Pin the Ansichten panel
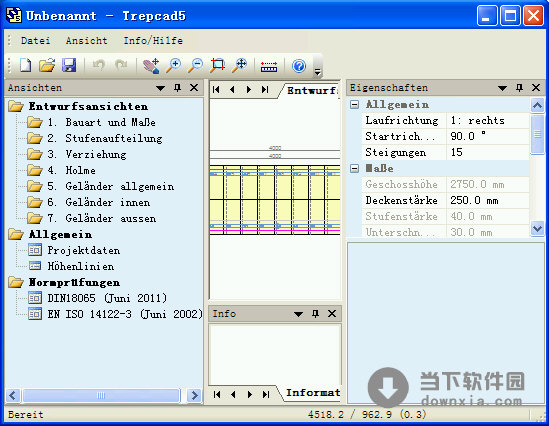The image size is (549, 426). point(178,88)
